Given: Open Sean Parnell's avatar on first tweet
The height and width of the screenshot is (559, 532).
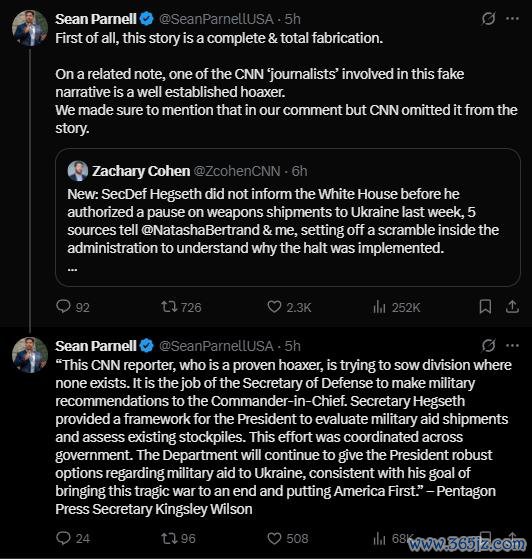Looking at the screenshot, I should 30,29.
